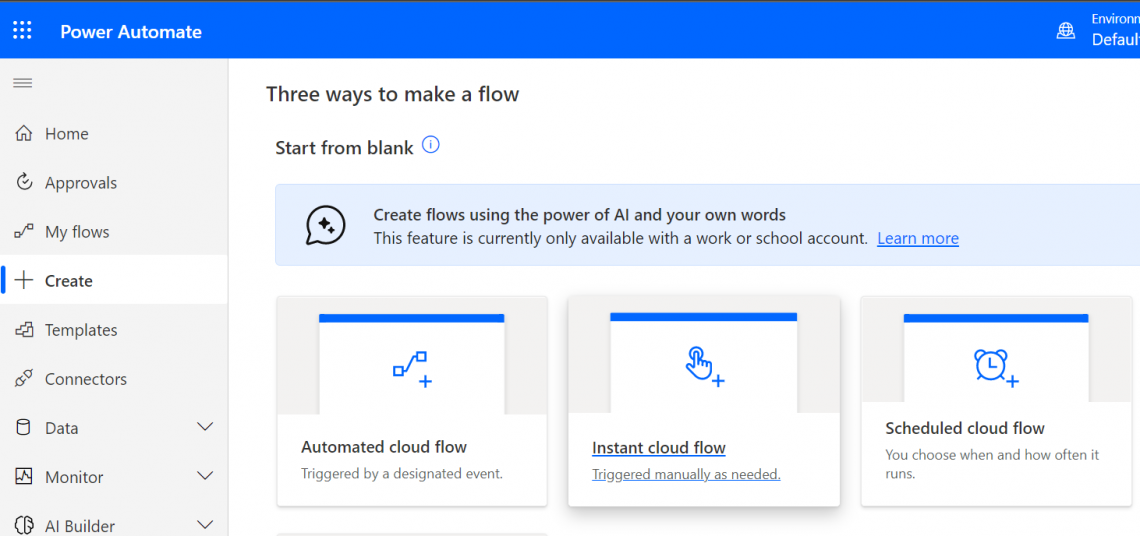Expand the Monitor section chevron
Screen dimensions: 1140x536
(x=205, y=476)
